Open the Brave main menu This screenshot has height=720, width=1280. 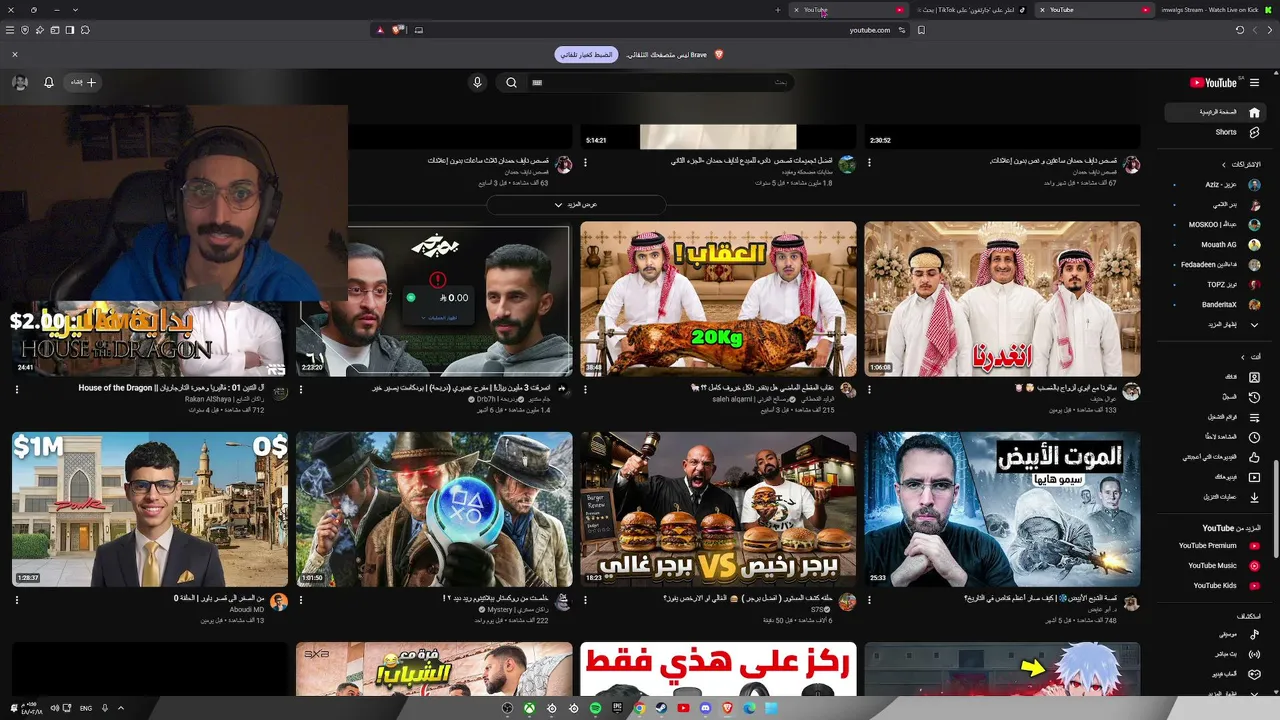pyautogui.click(x=10, y=30)
